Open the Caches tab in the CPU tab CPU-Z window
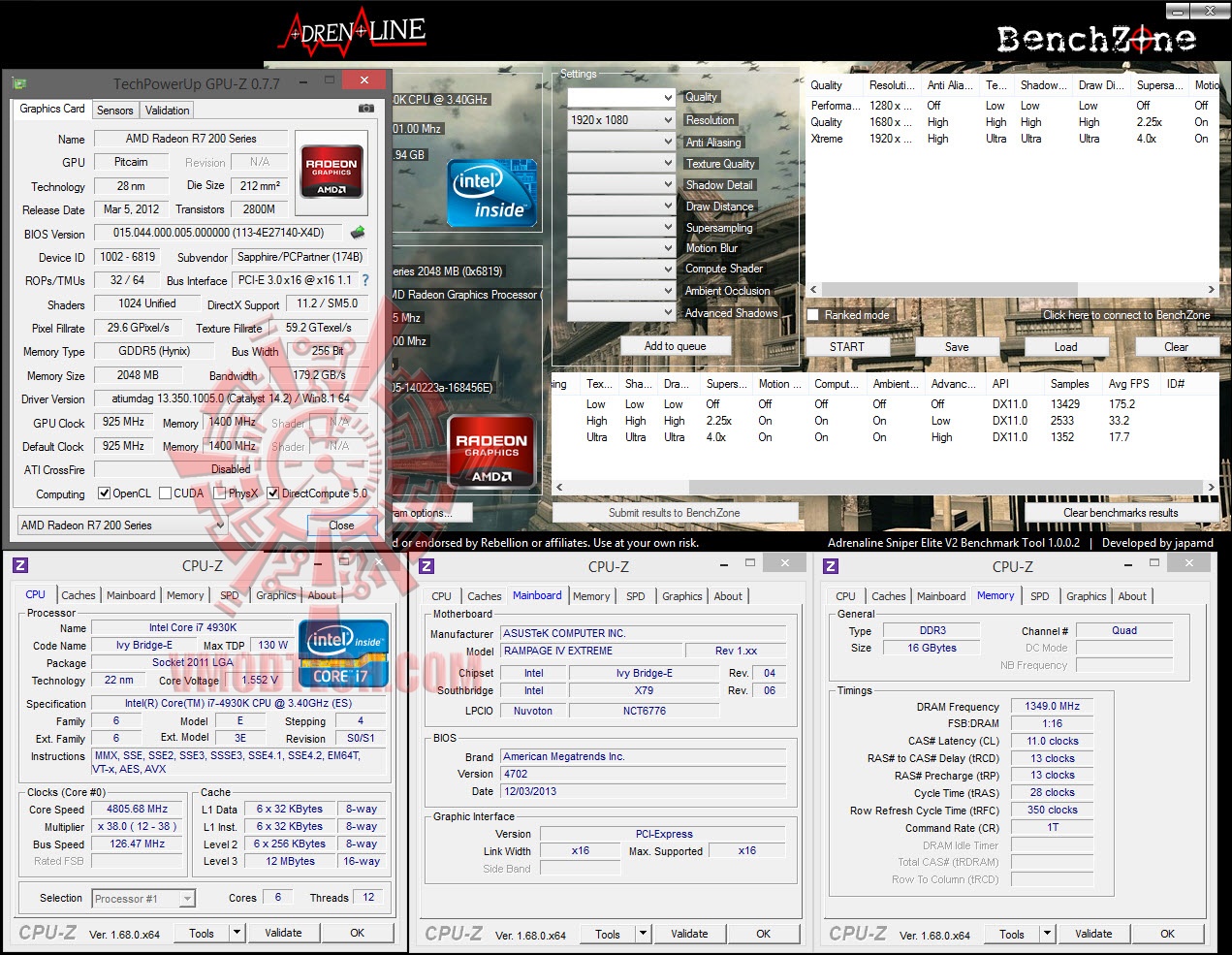1232x955 pixels. tap(79, 595)
